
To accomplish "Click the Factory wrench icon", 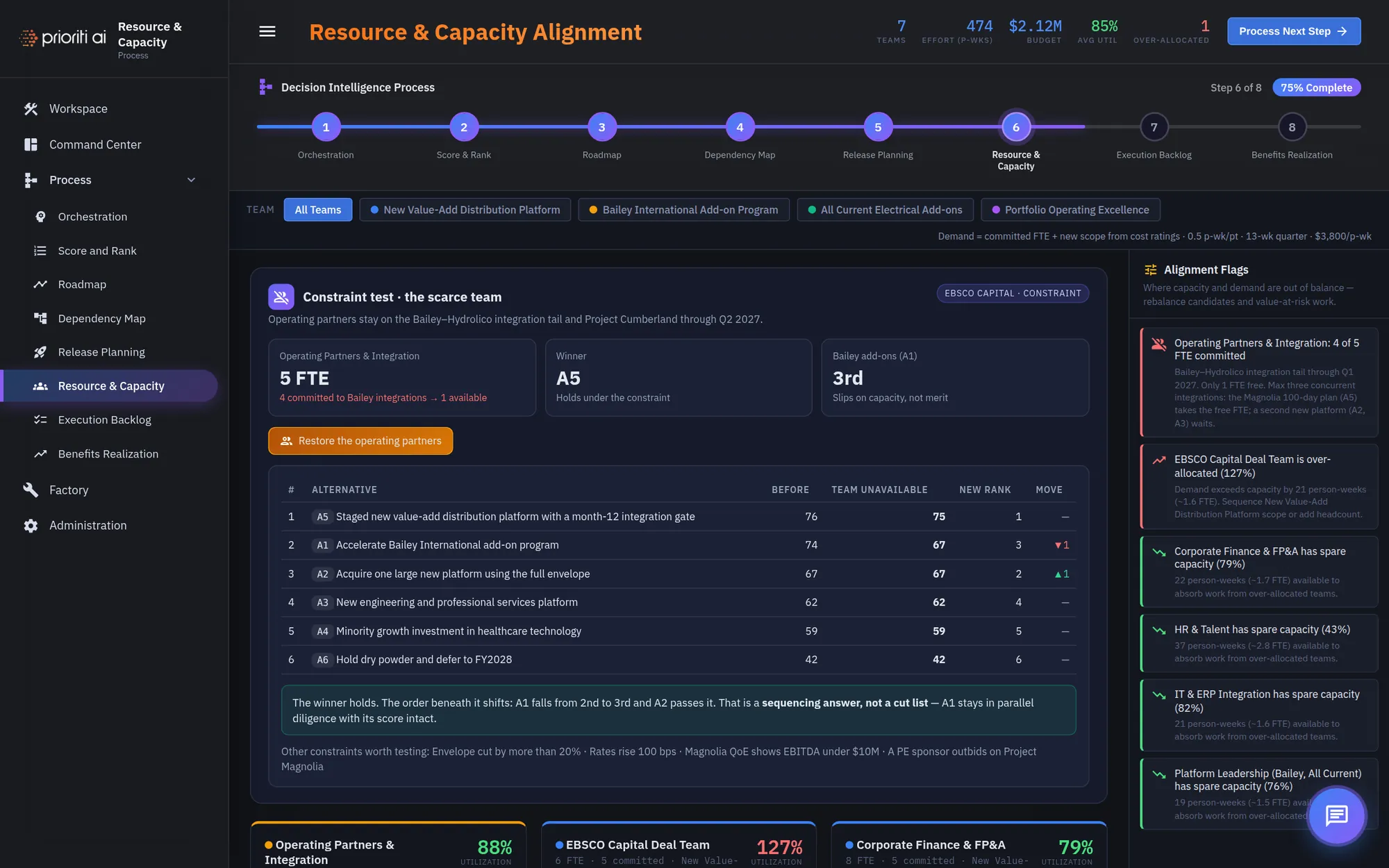I will (x=31, y=490).
